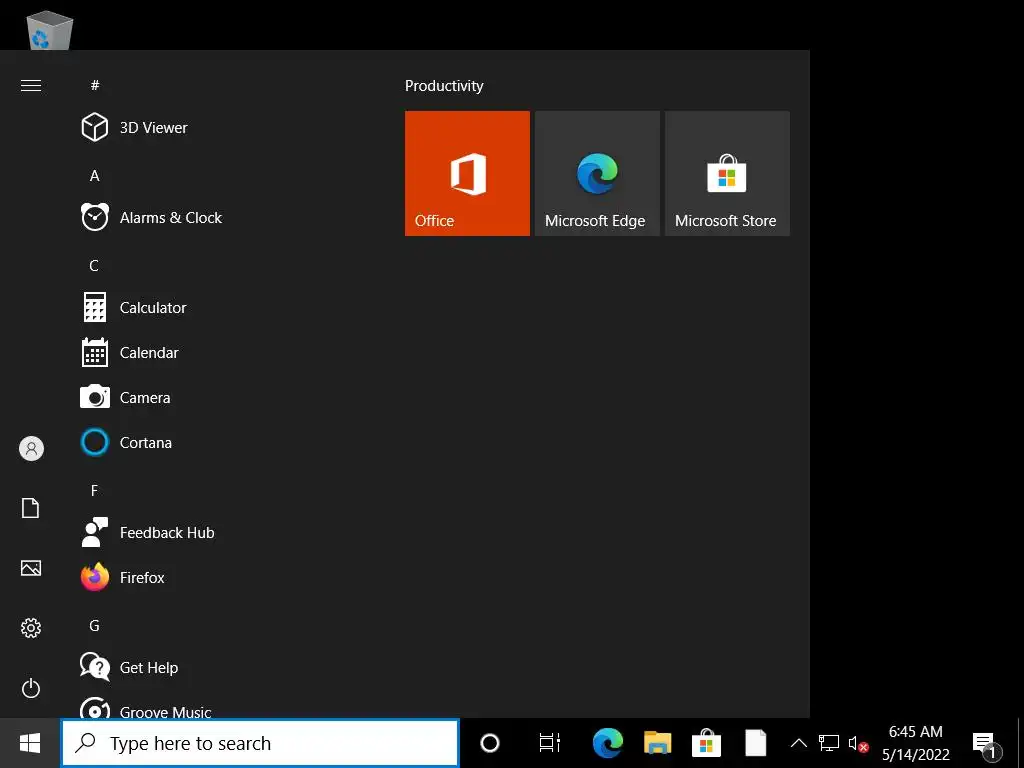Open Settings gear in Start sidebar
This screenshot has height=768, width=1024.
pyautogui.click(x=31, y=628)
